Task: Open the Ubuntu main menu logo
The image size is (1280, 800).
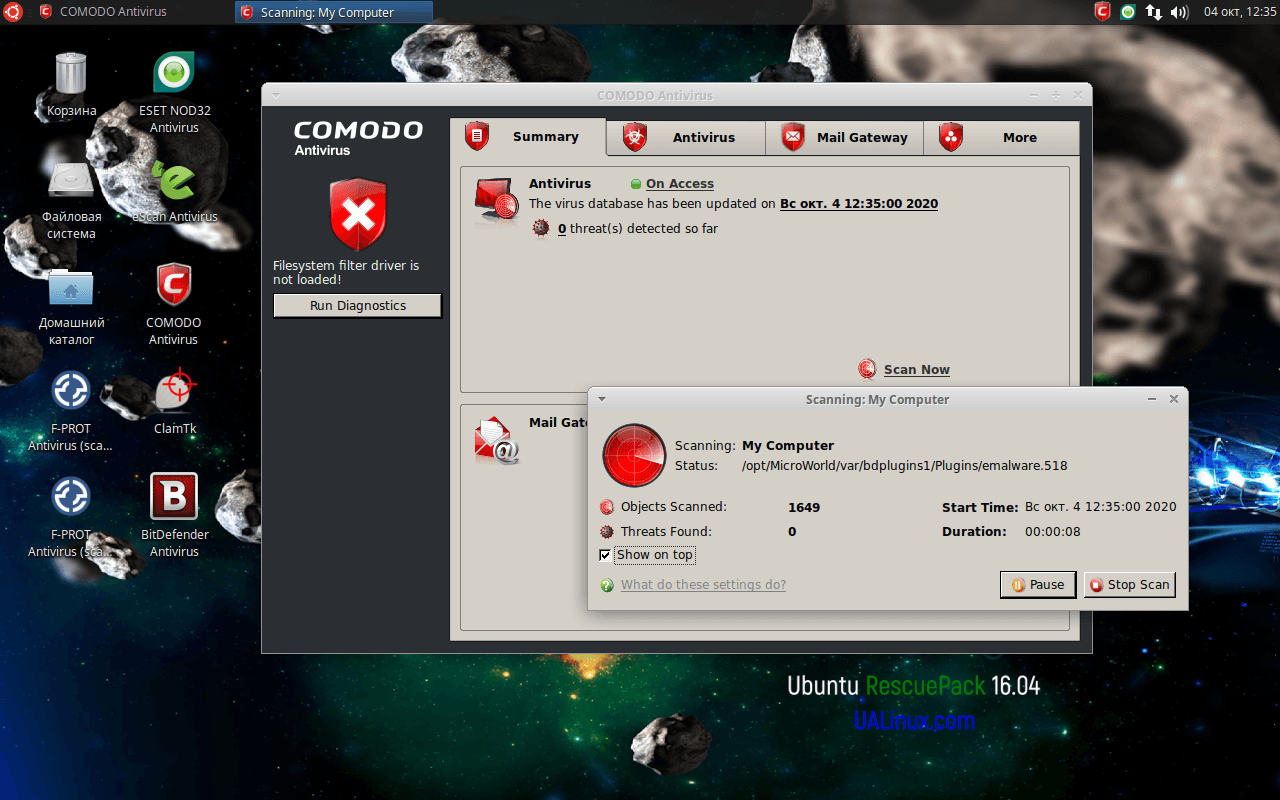Action: click(11, 12)
